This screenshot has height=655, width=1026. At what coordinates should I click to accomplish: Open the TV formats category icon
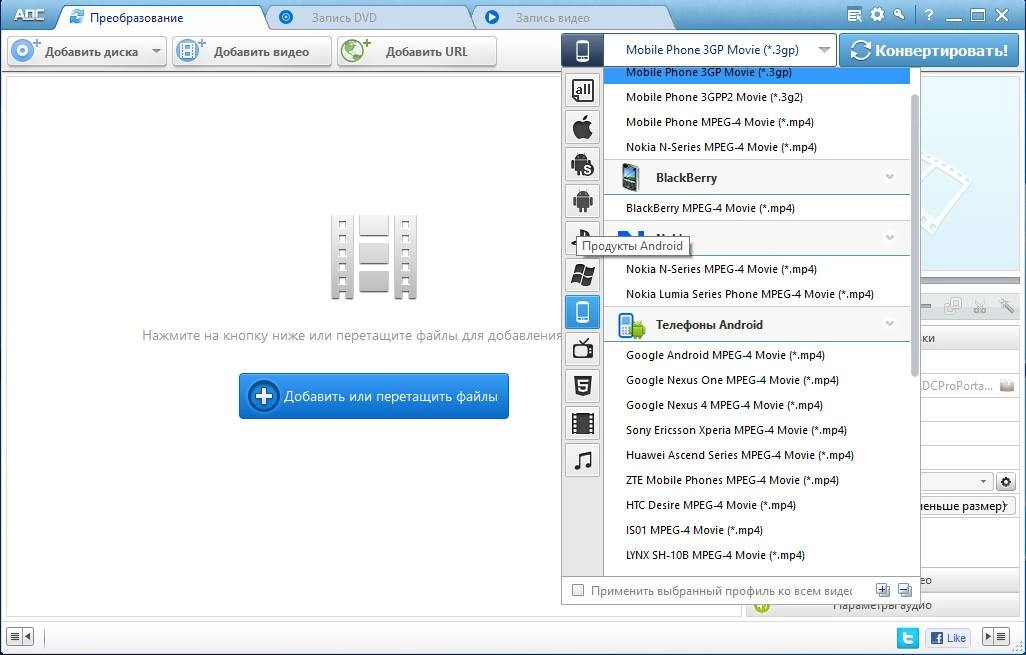[x=582, y=349]
